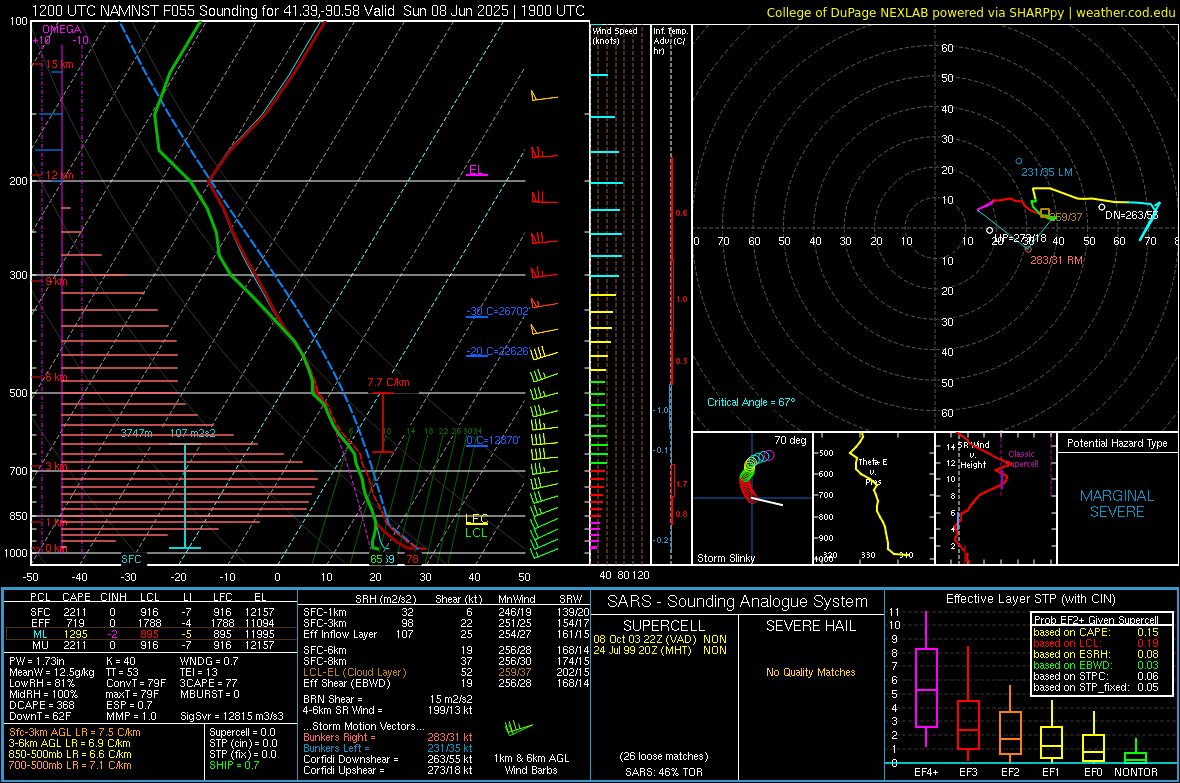This screenshot has width=1180, height=783.
Task: Click the 'LCL-EL (Cloud Layer)' row label
Action: pos(354,672)
